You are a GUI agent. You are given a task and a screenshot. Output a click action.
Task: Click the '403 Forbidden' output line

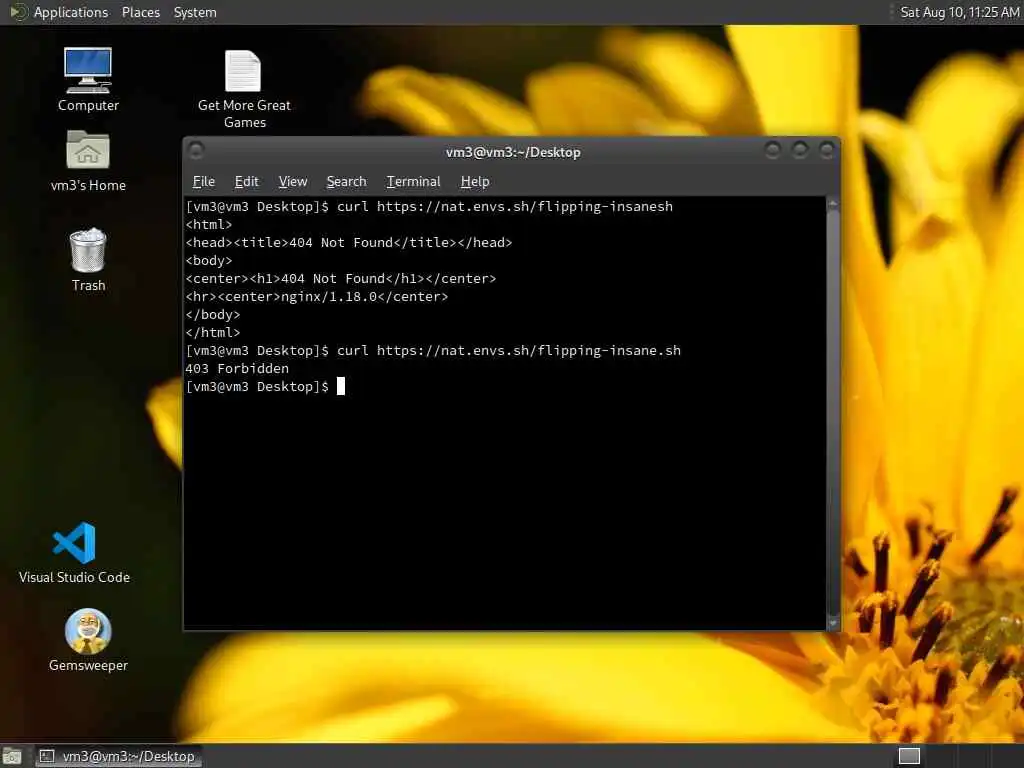(x=236, y=368)
